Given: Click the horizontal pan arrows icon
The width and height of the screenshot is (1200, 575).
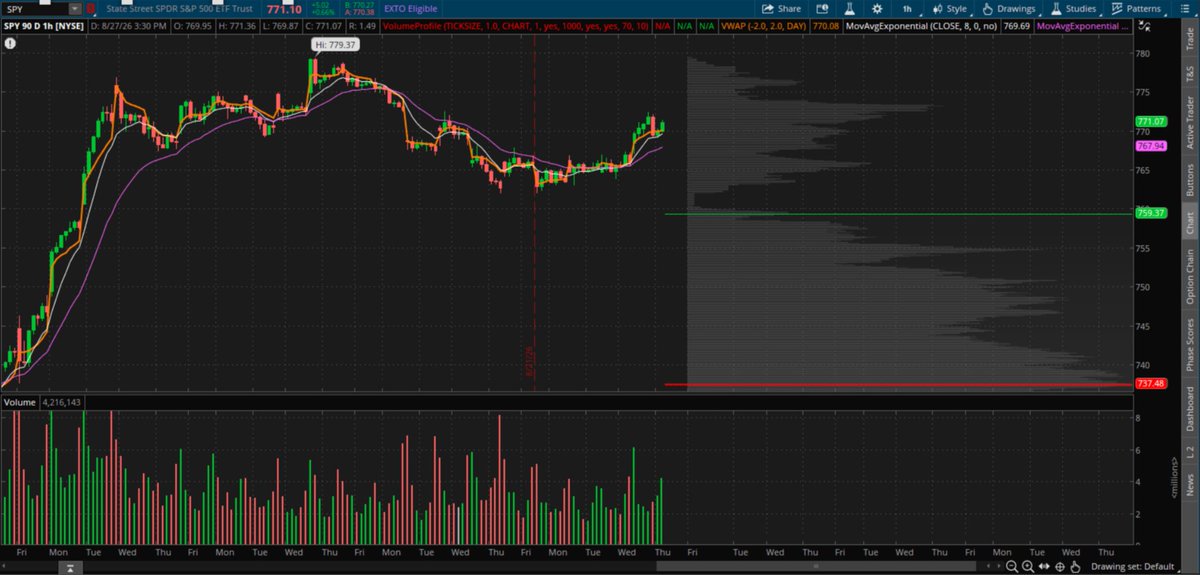Looking at the screenshot, I should (x=1044, y=566).
